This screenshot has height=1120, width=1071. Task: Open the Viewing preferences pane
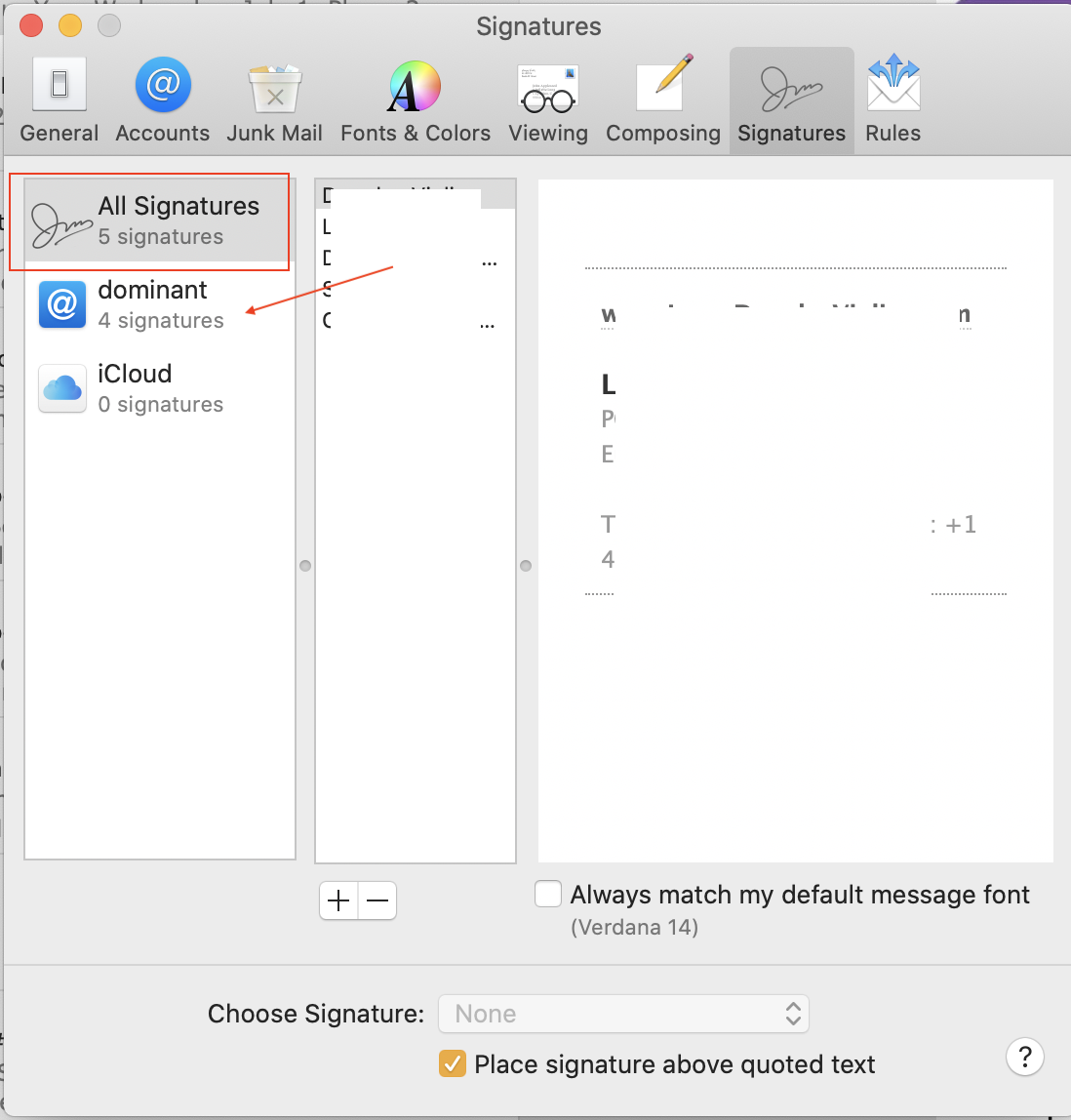point(548,100)
